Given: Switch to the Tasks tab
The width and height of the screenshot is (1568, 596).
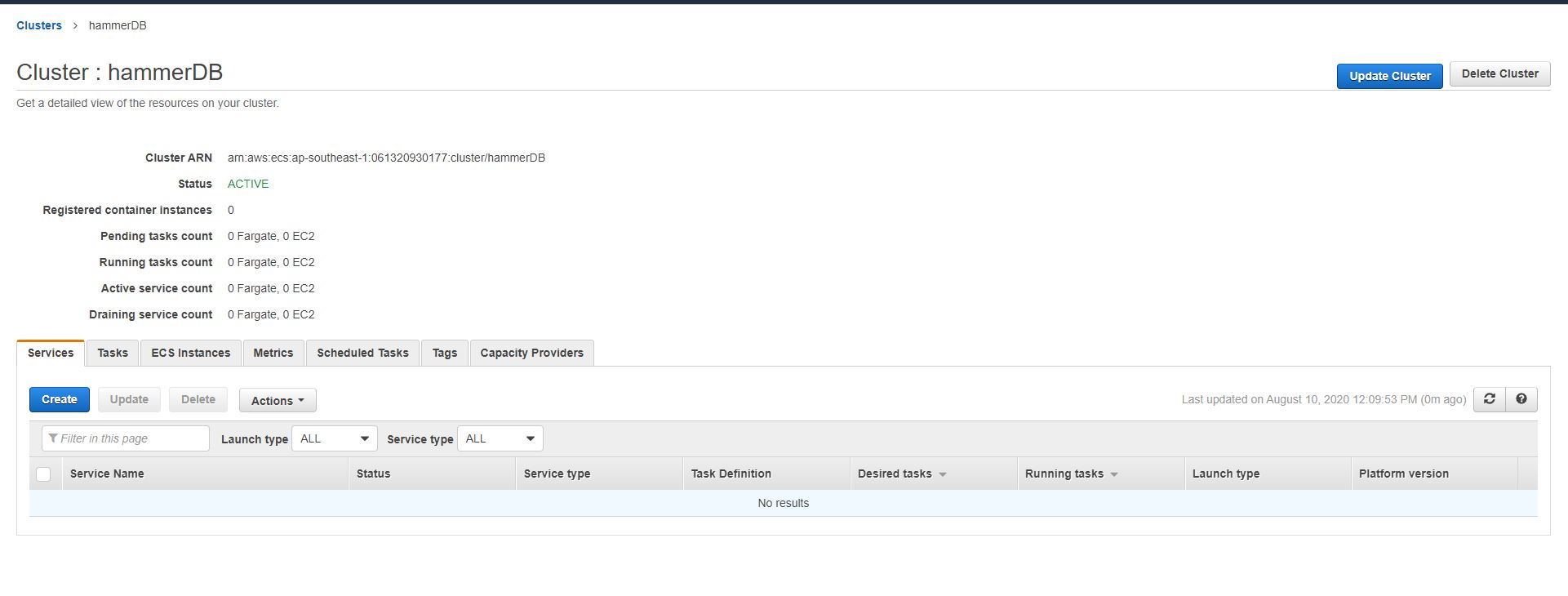Looking at the screenshot, I should pyautogui.click(x=113, y=353).
